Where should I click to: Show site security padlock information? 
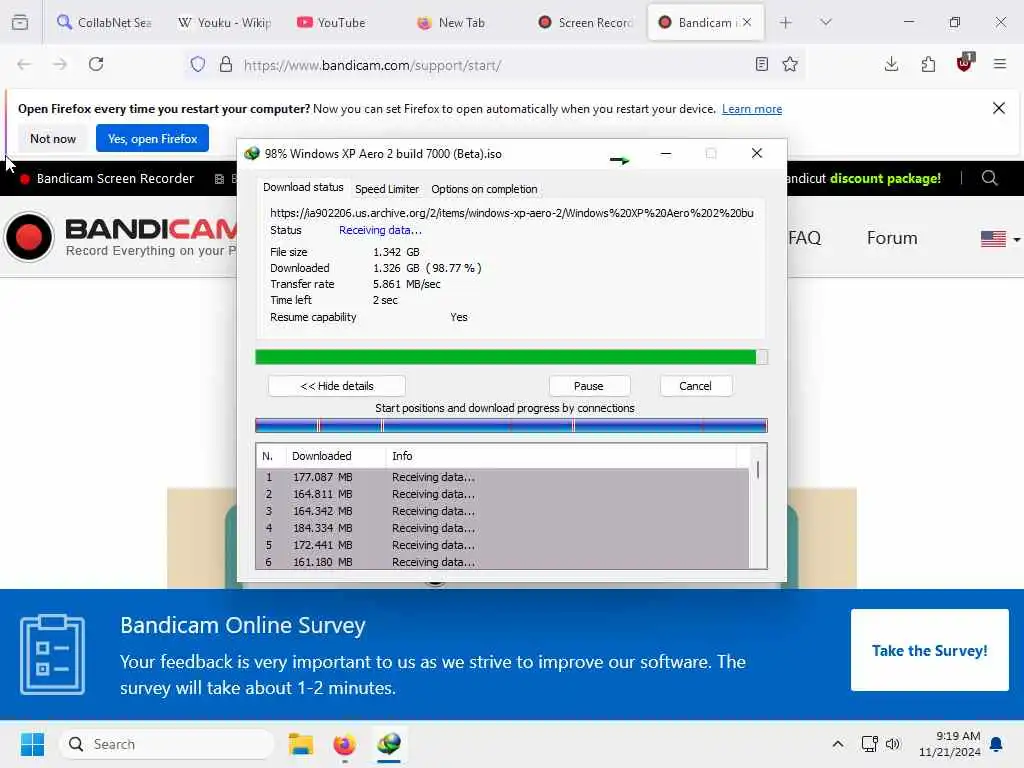click(x=226, y=64)
